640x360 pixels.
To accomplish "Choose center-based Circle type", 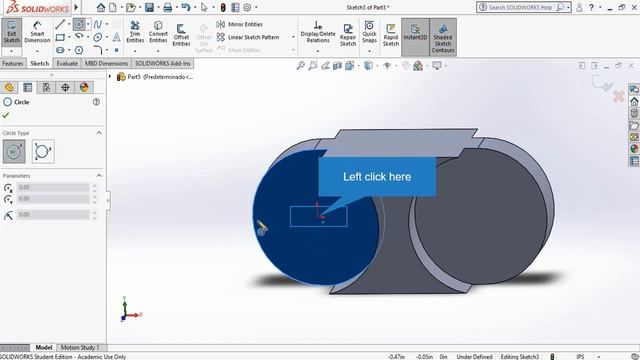I will pos(14,151).
